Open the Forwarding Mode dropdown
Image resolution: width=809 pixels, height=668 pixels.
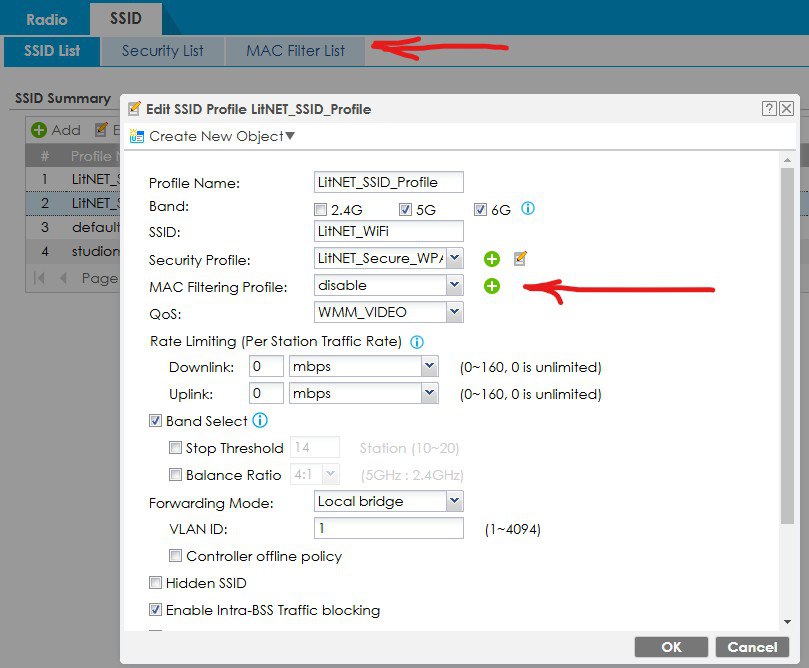[455, 501]
